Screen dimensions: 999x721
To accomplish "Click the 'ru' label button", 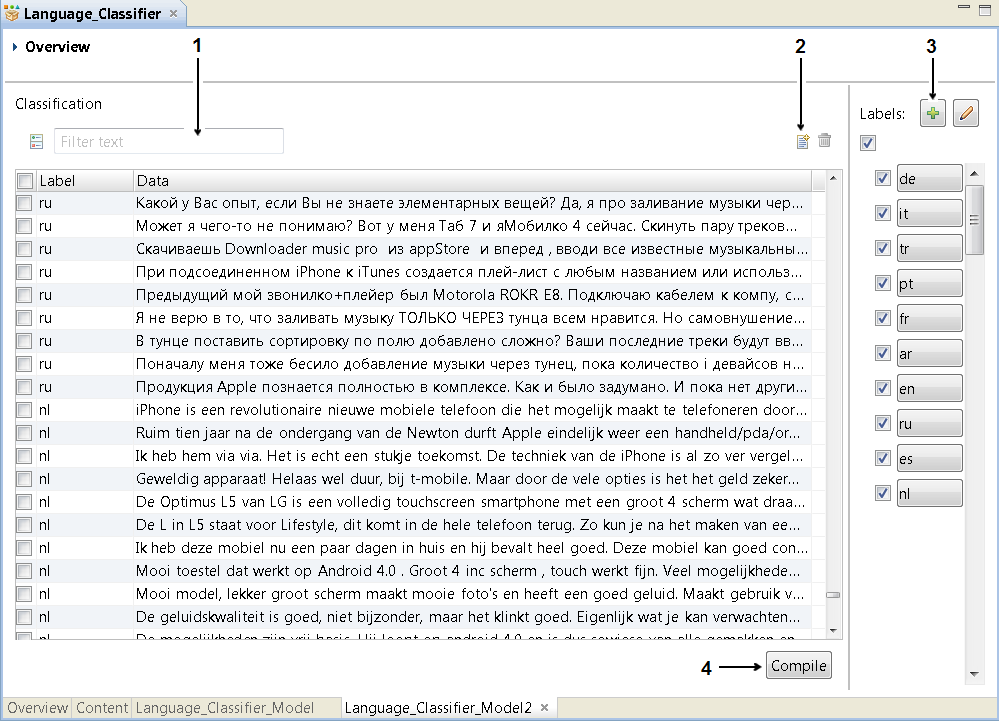I will (x=930, y=424).
